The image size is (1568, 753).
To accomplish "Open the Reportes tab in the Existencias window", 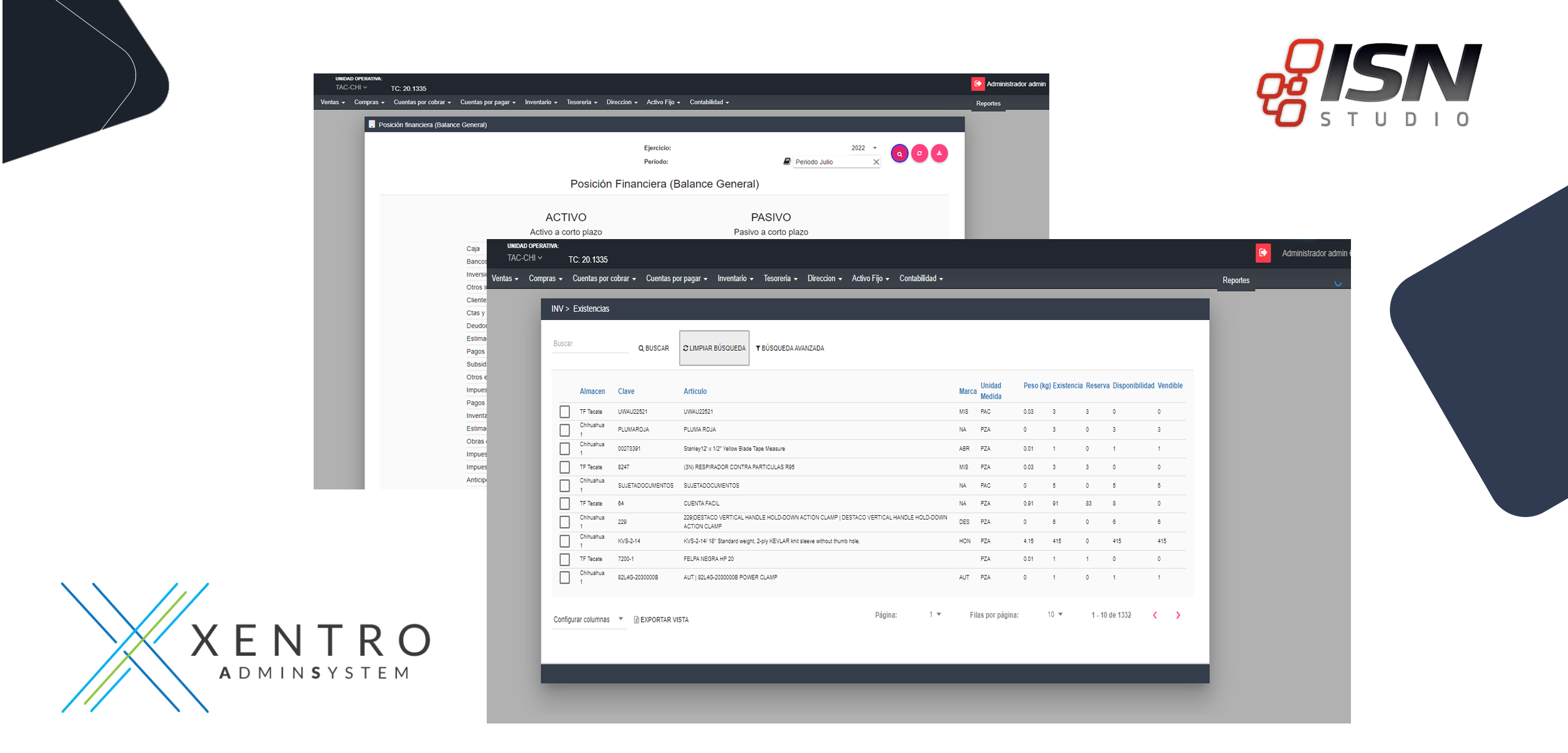I will [x=1236, y=280].
